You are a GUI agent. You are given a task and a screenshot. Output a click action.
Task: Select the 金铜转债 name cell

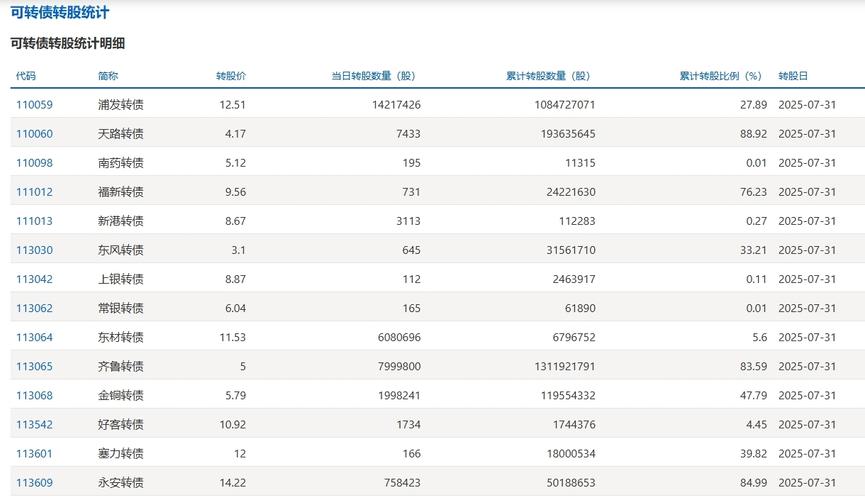point(121,396)
